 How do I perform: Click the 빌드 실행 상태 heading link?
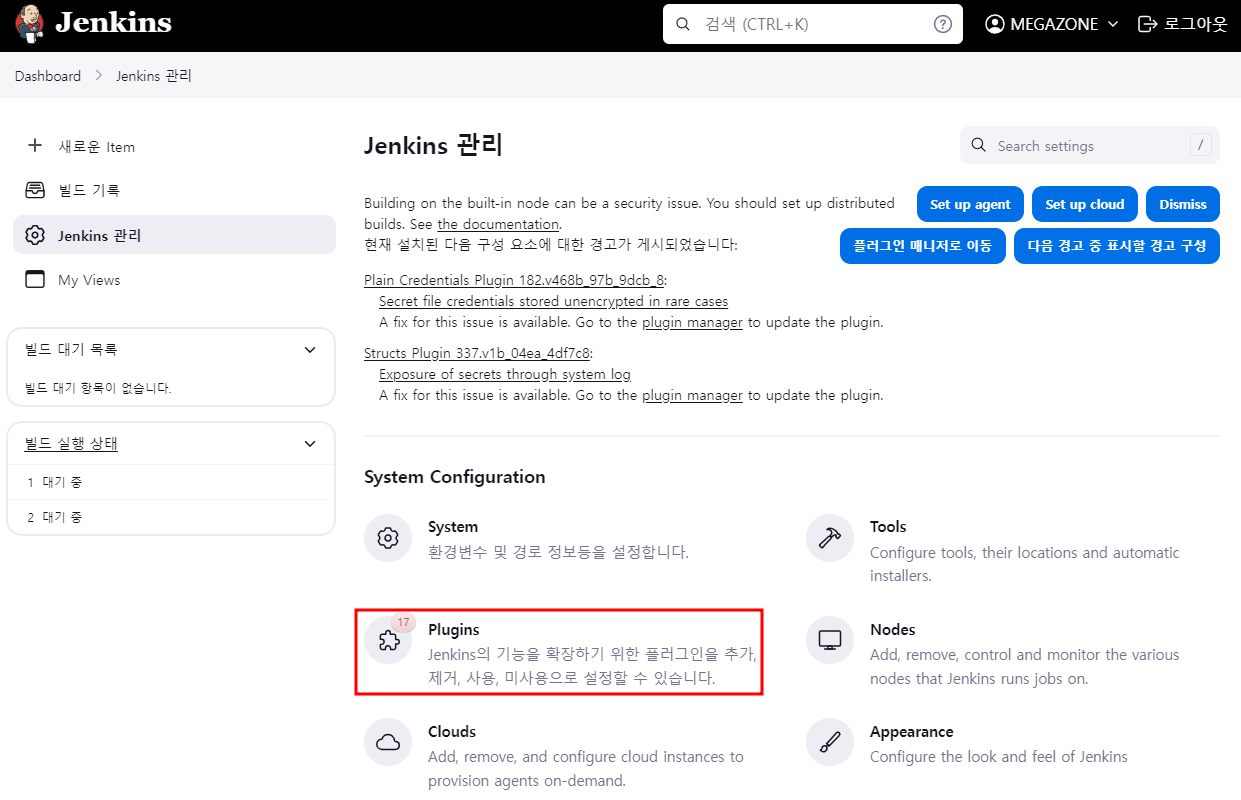coord(71,444)
